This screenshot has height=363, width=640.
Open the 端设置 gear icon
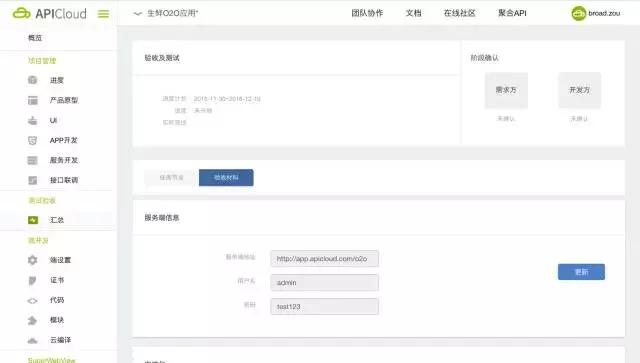(x=33, y=260)
